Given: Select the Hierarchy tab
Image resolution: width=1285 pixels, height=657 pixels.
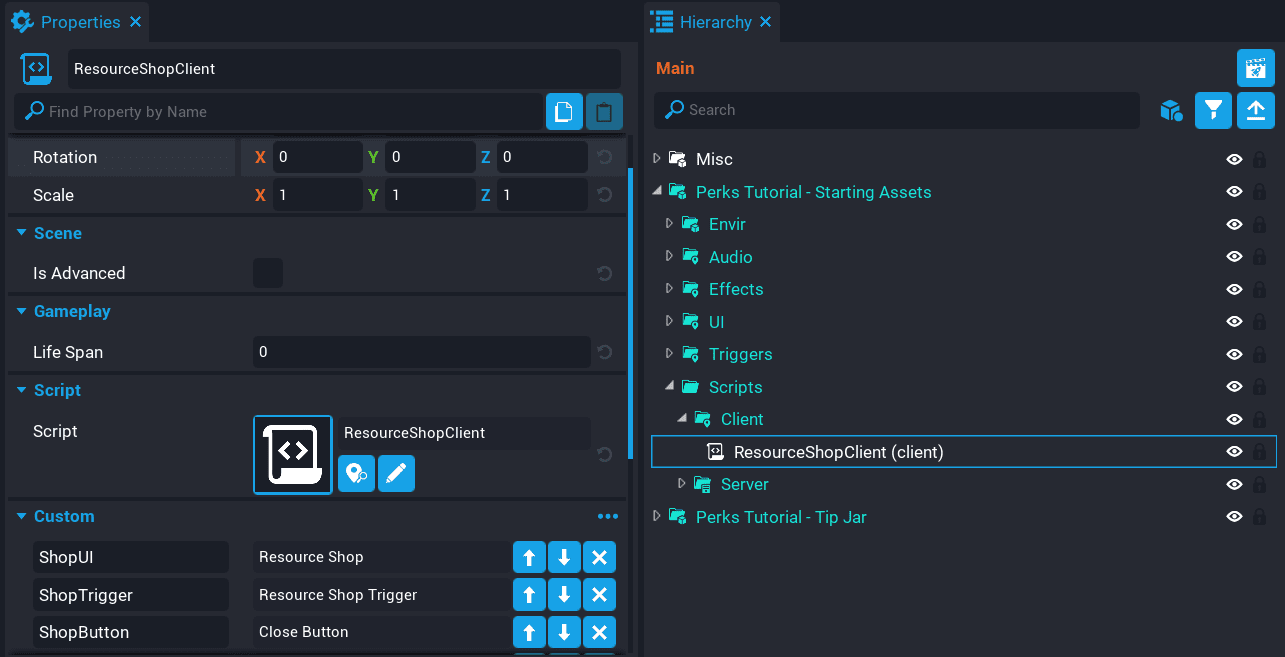Looking at the screenshot, I should tap(714, 22).
